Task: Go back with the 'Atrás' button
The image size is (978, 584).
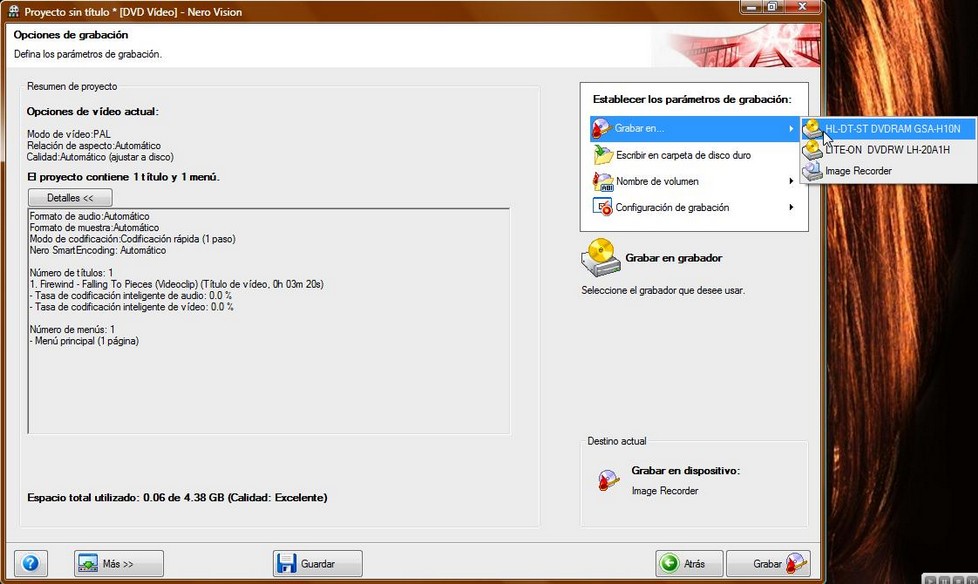Action: coord(689,563)
